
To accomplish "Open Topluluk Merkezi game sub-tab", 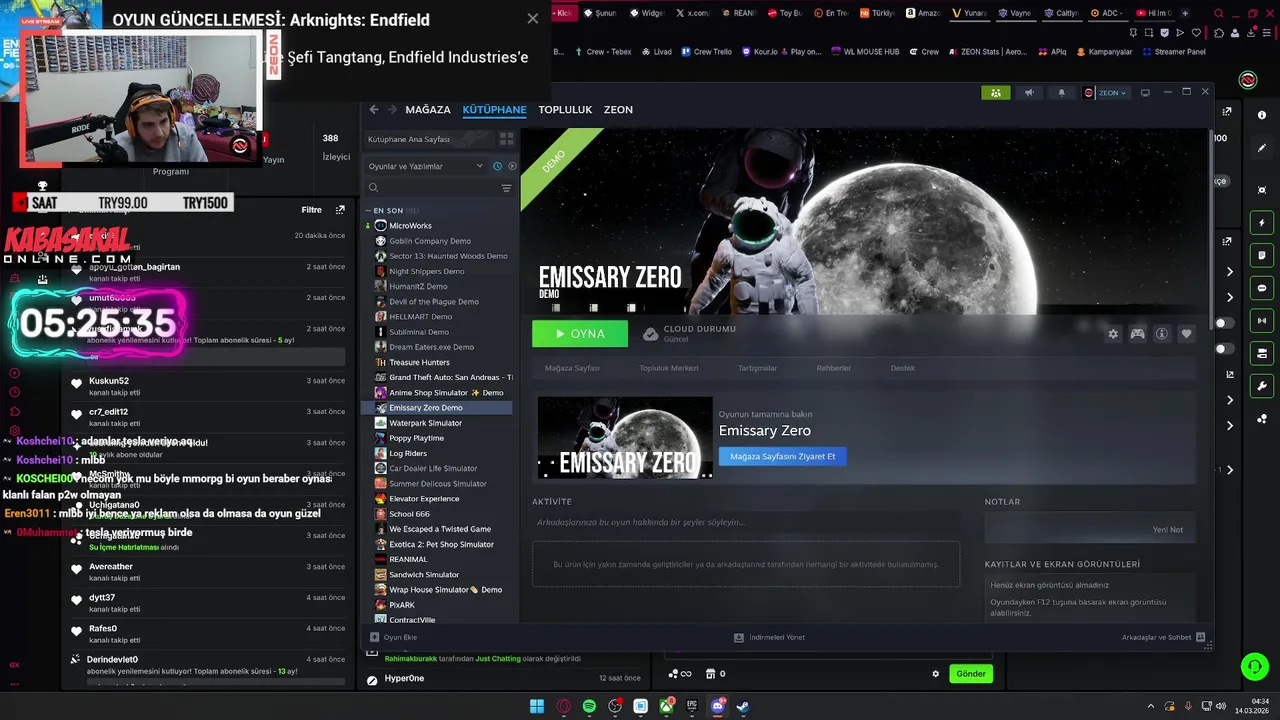I will click(x=669, y=368).
